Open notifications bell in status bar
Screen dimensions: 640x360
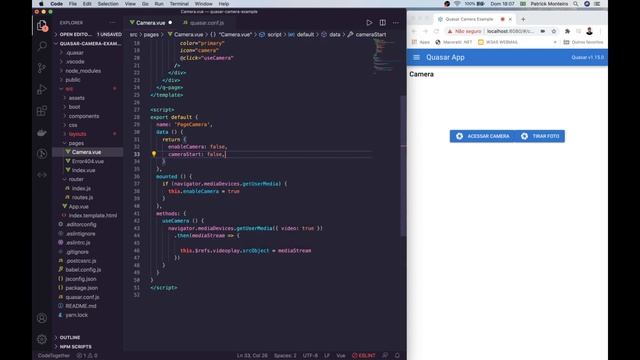pos(397,356)
